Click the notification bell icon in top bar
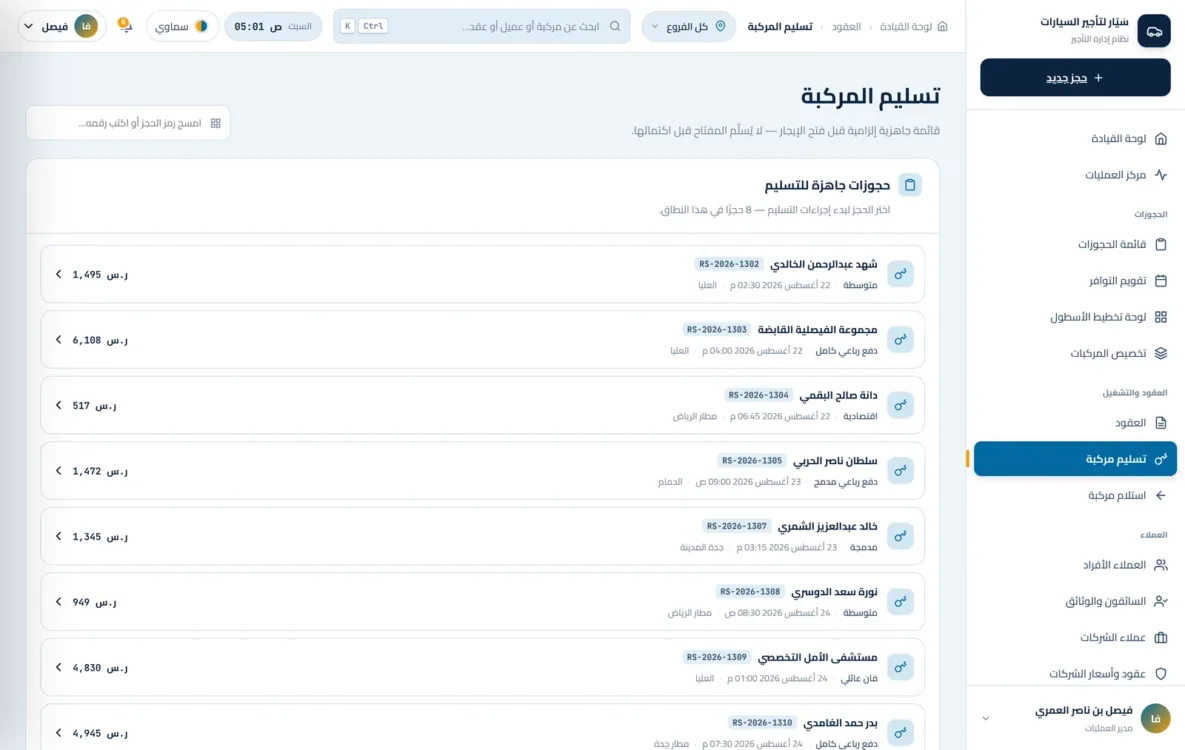The width and height of the screenshot is (1185, 750). click(125, 26)
